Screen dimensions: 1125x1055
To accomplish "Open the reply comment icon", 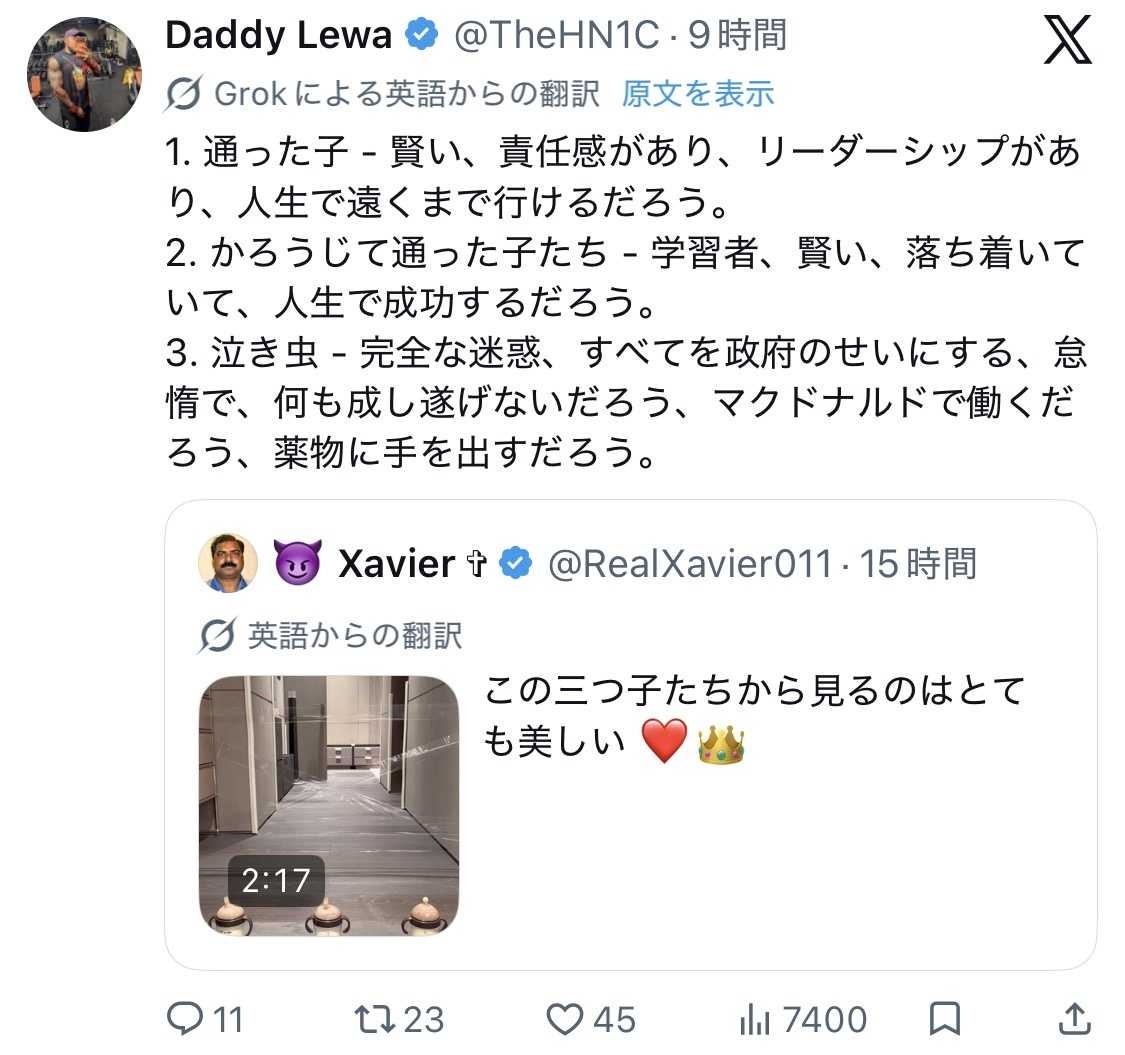I will (x=185, y=1018).
